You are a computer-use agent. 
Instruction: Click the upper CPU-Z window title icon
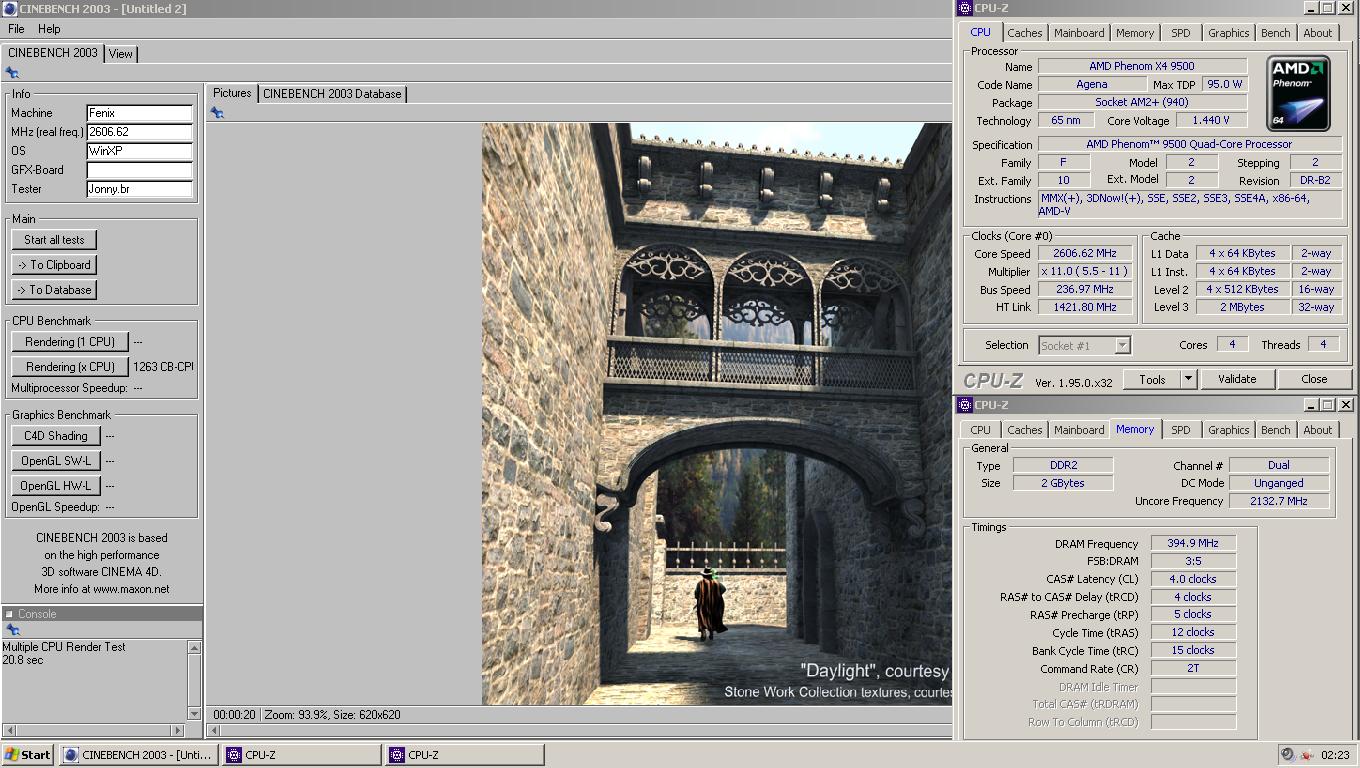point(965,8)
